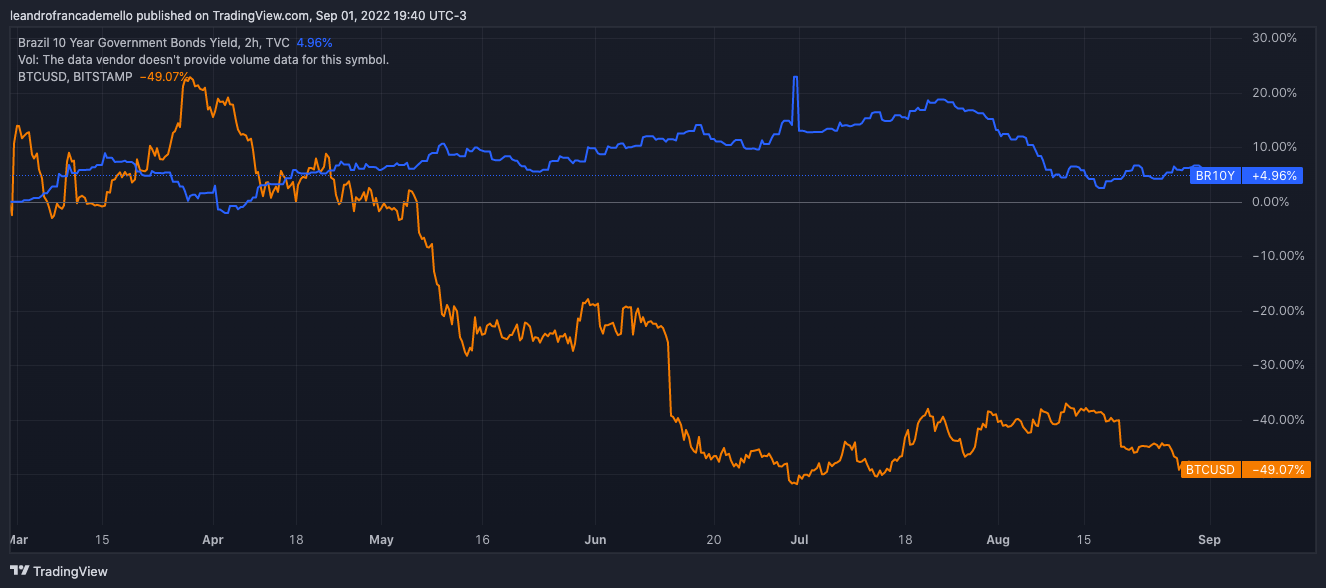Click the Aug date label on time axis

[997, 540]
